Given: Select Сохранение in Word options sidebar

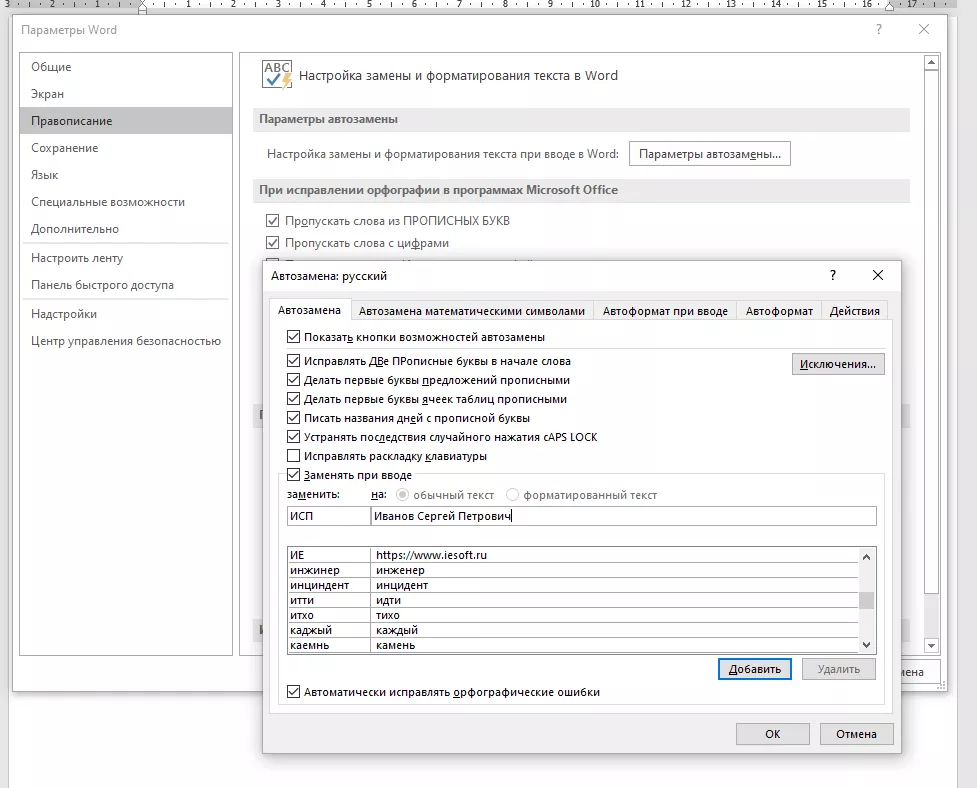Looking at the screenshot, I should (x=126, y=148).
